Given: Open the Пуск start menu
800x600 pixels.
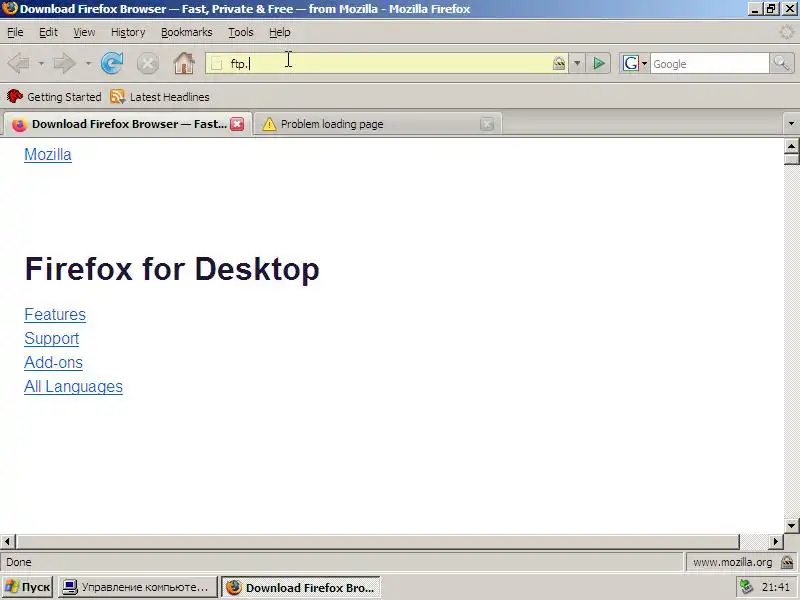Looking at the screenshot, I should click(28, 587).
